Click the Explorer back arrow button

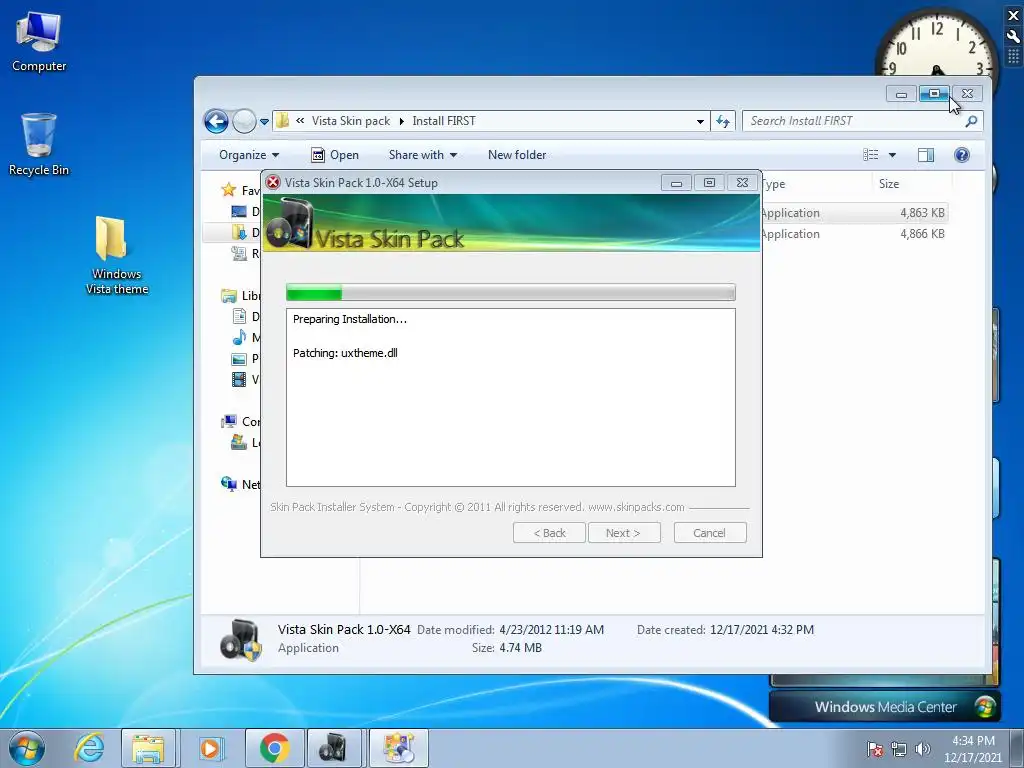pos(216,121)
